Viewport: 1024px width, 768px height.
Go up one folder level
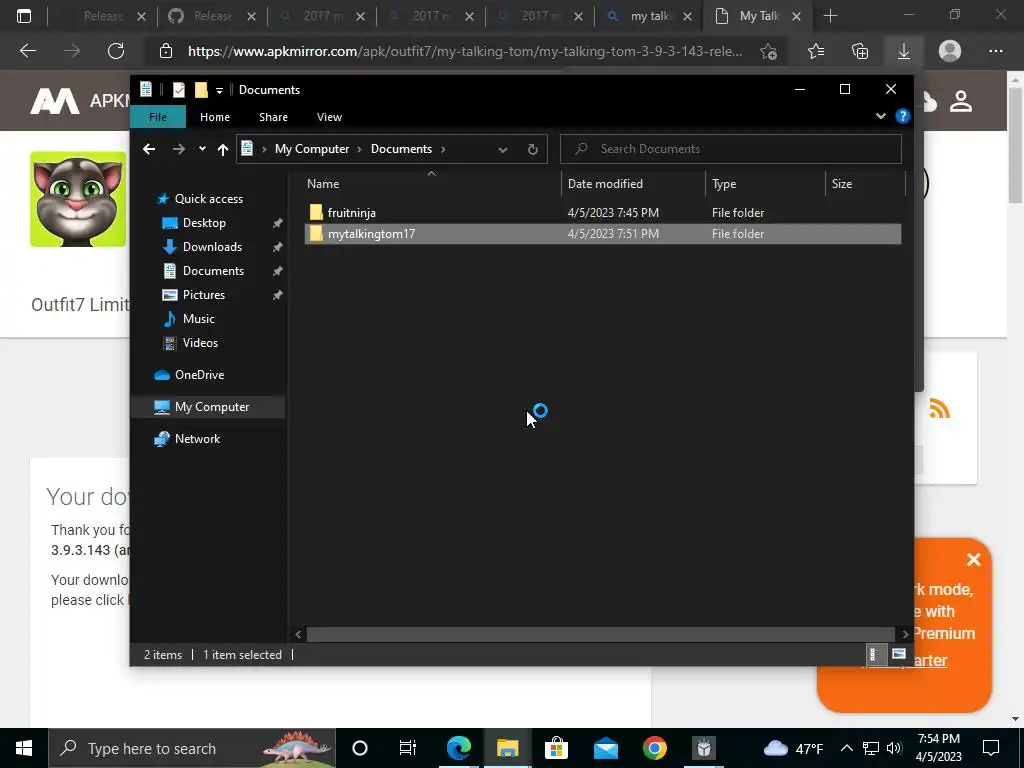223,150
